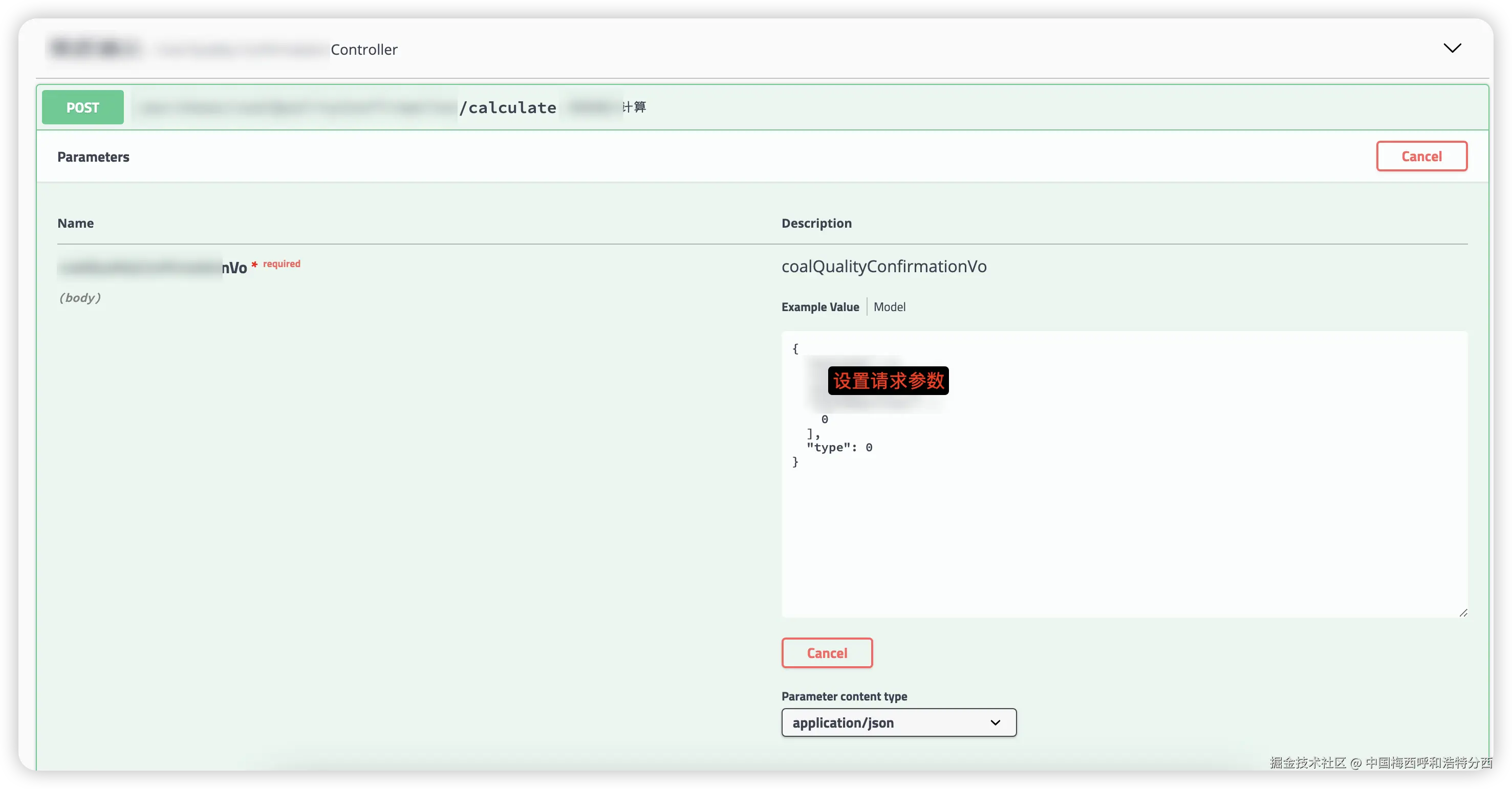
Task: Click the 计算 endpoint summary text
Action: pyautogui.click(x=635, y=107)
